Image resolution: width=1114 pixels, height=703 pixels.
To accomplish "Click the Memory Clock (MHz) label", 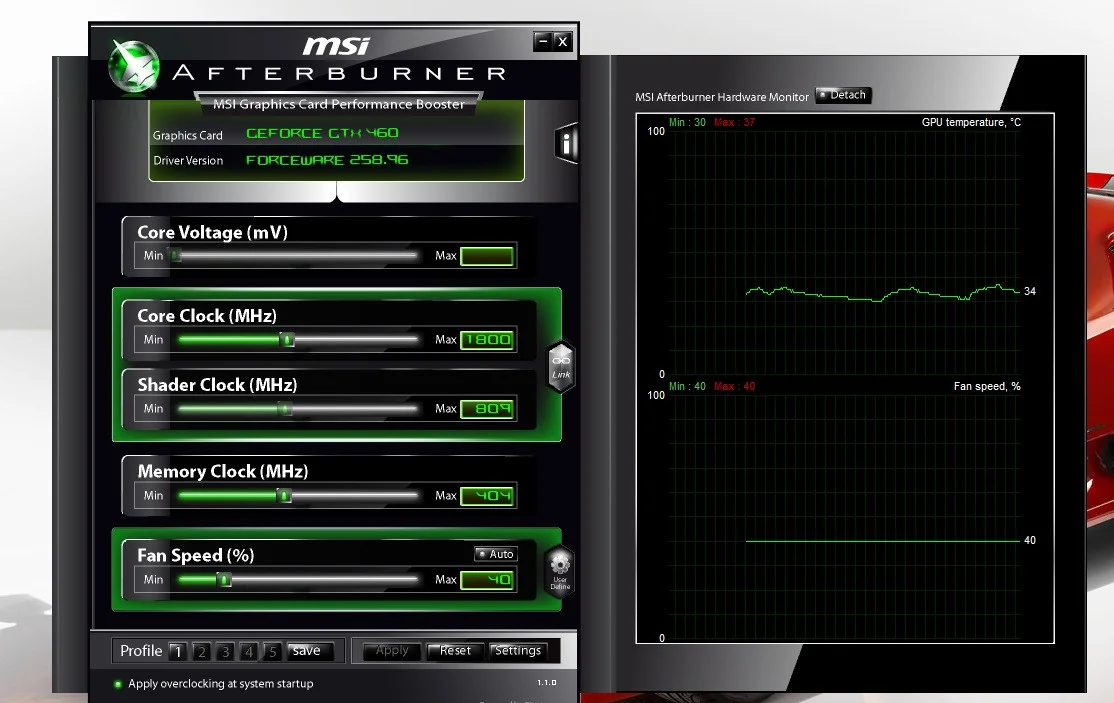I will coord(222,472).
